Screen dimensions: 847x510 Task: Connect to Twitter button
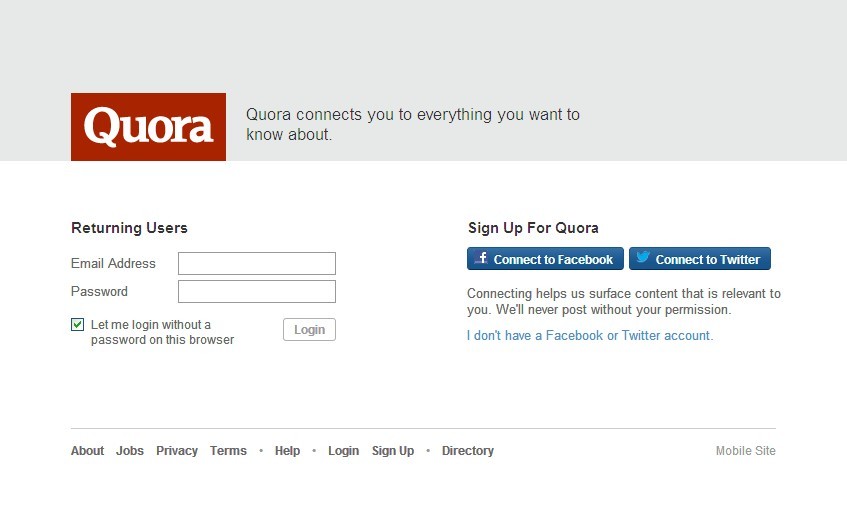[x=700, y=259]
